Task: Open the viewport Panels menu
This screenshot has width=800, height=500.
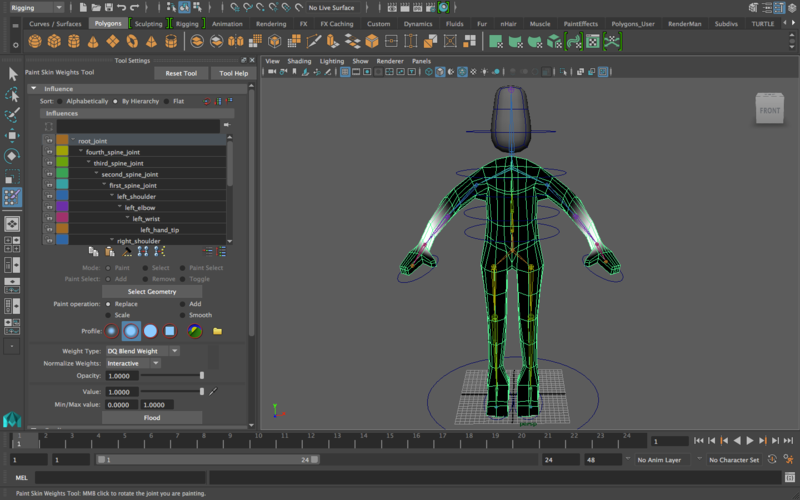Action: (x=421, y=61)
